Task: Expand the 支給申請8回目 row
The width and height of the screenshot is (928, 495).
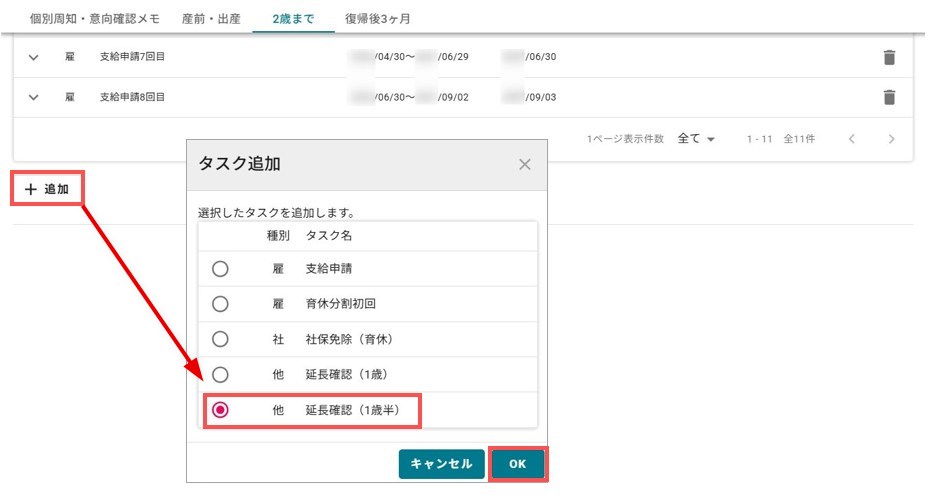Action: coord(34,97)
